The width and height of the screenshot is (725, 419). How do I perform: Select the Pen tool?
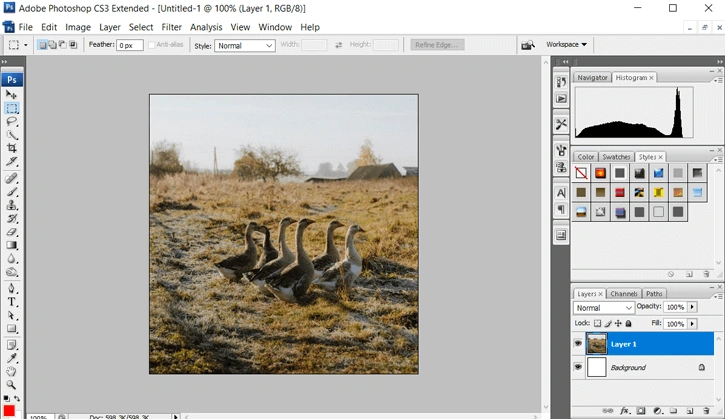12,289
